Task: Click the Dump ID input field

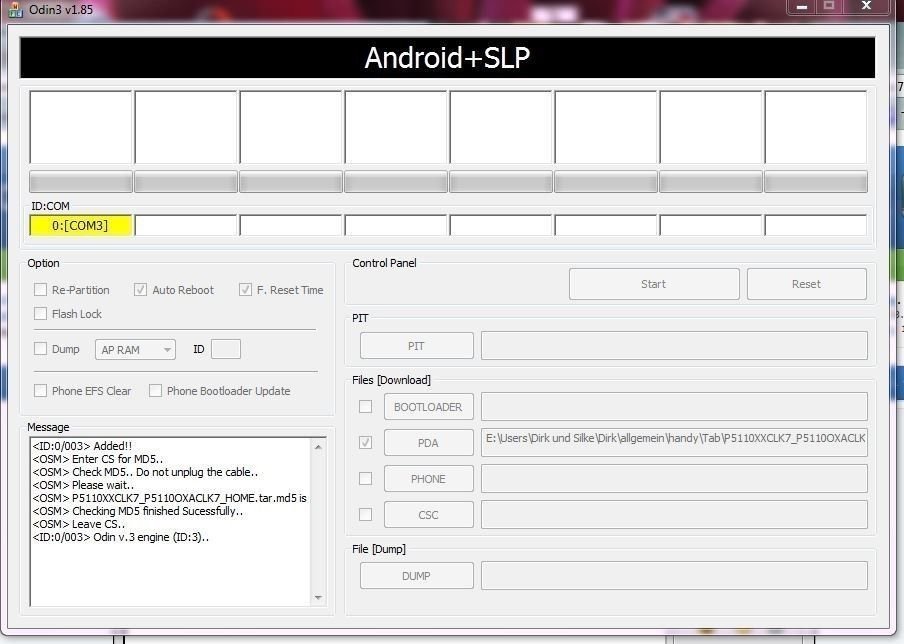Action: tap(226, 349)
